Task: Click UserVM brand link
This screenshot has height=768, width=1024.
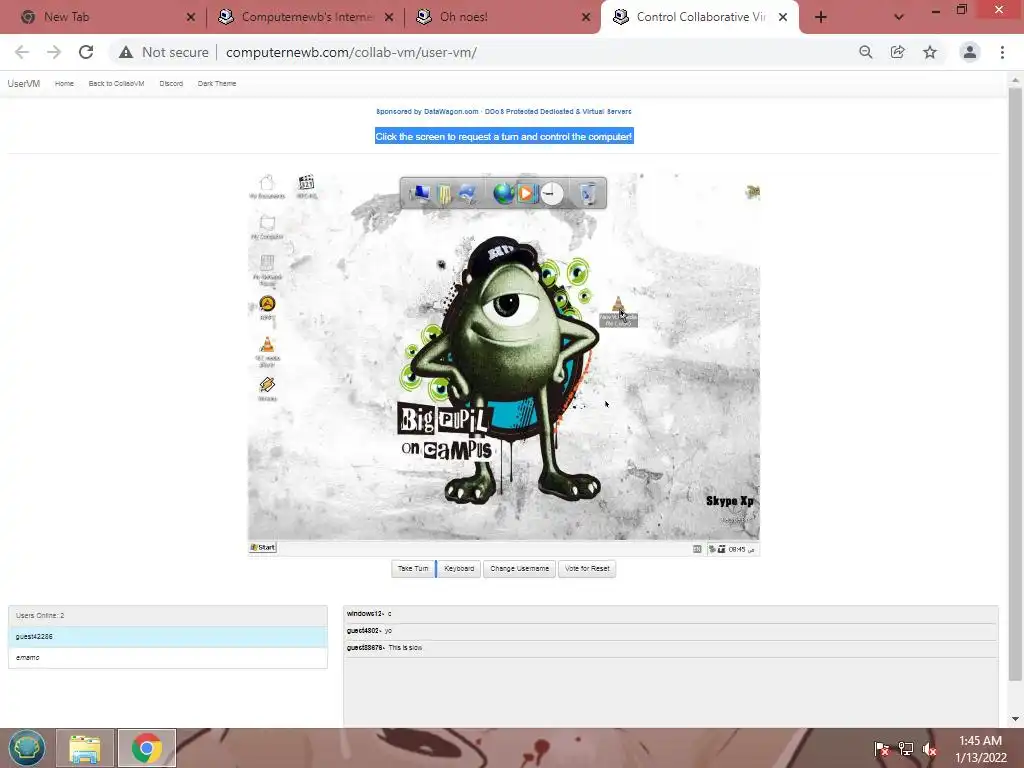Action: point(24,84)
